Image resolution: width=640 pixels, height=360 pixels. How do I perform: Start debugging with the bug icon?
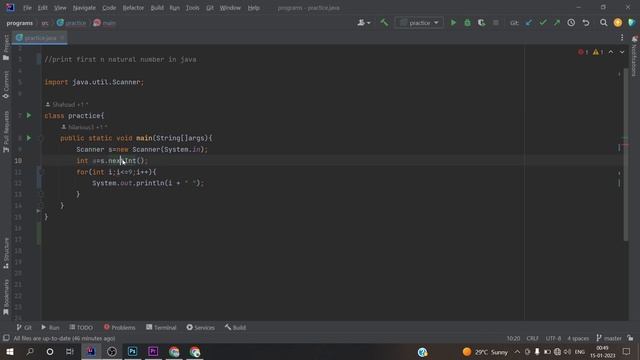[467, 23]
